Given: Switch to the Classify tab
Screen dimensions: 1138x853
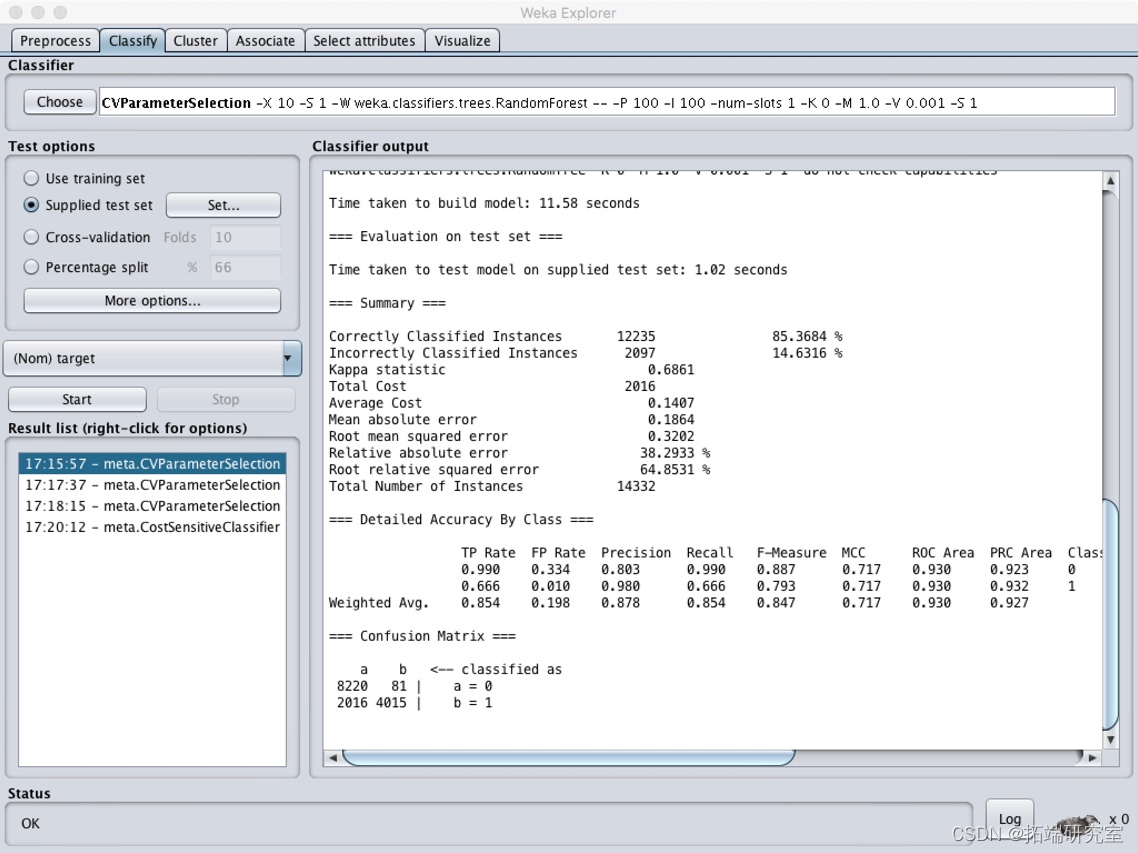Looking at the screenshot, I should [x=133, y=41].
